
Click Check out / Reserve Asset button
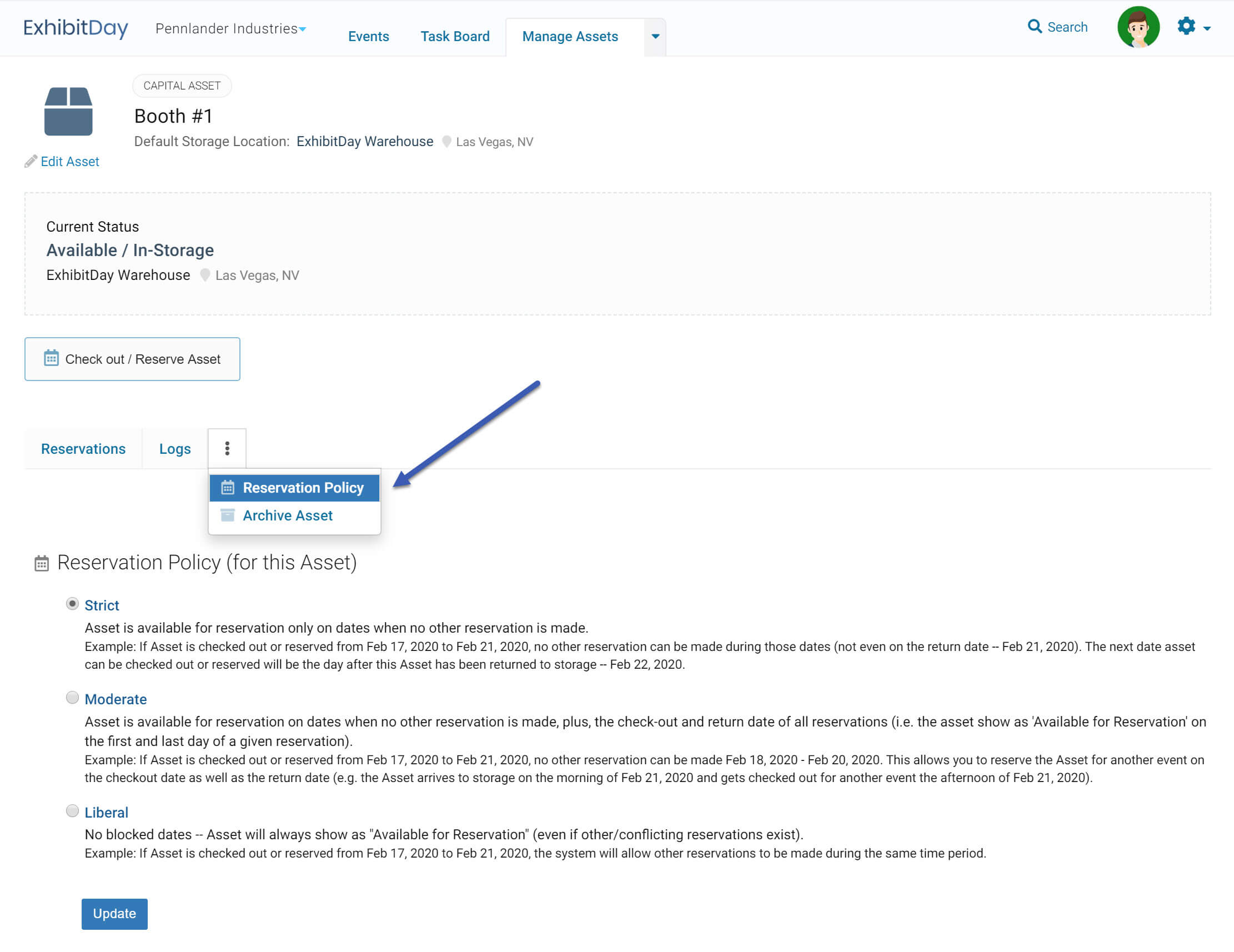point(132,359)
